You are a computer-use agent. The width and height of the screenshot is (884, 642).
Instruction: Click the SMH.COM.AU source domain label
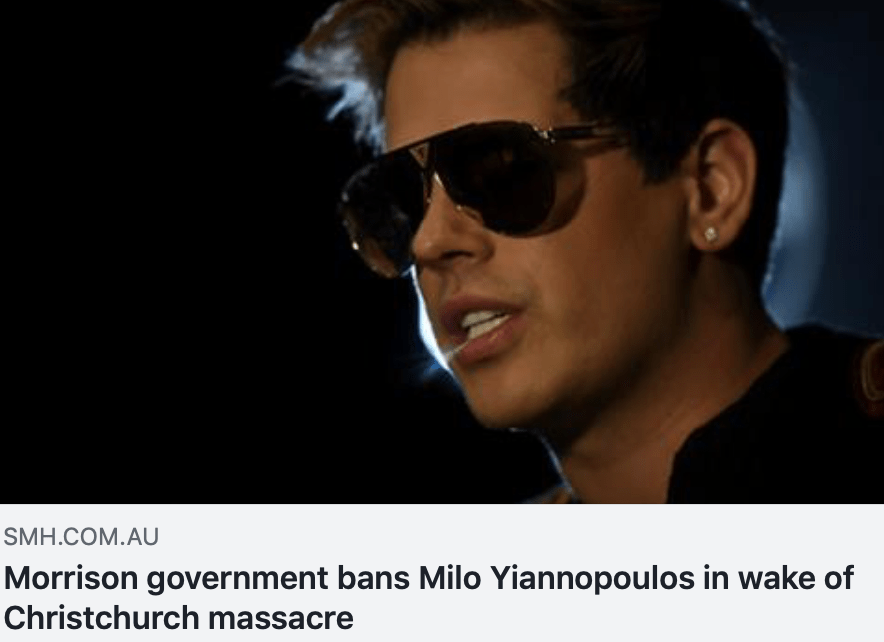coord(81,537)
